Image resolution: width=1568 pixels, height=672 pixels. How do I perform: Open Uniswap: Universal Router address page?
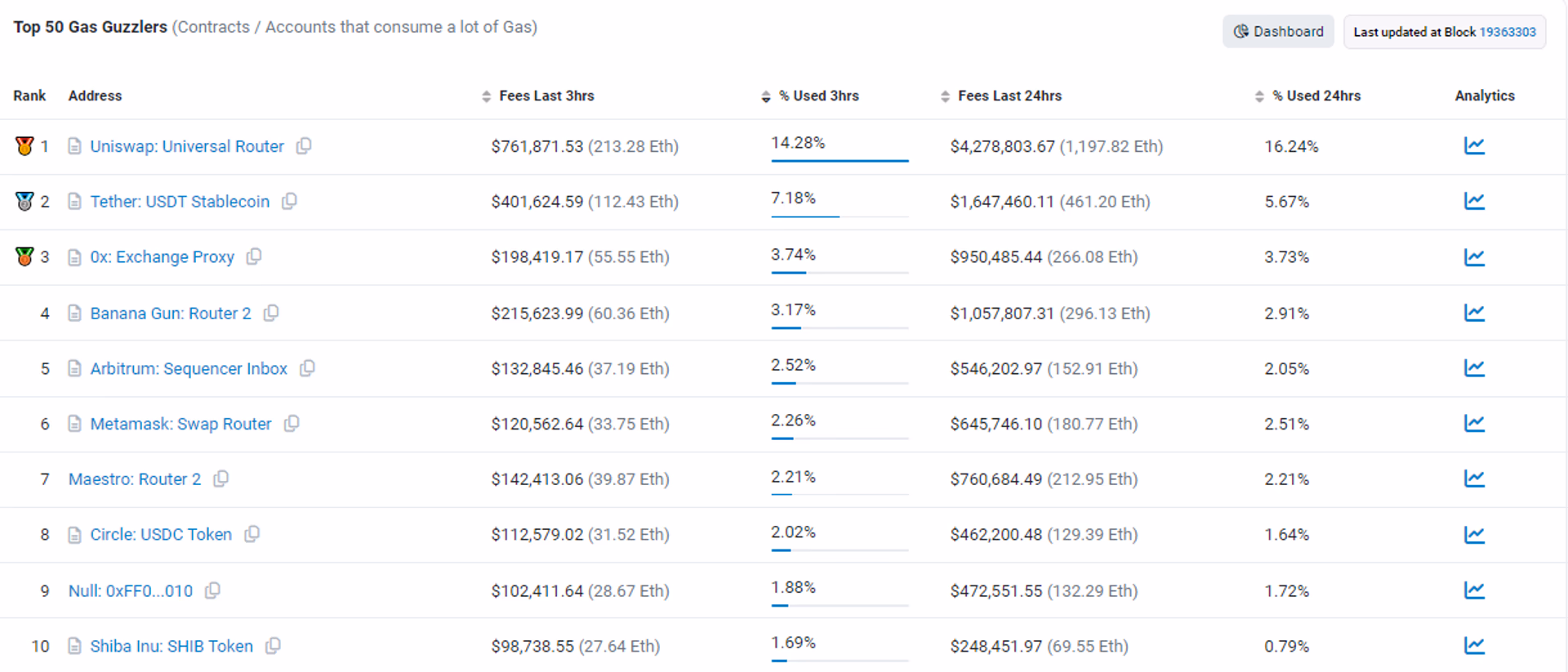pos(187,146)
